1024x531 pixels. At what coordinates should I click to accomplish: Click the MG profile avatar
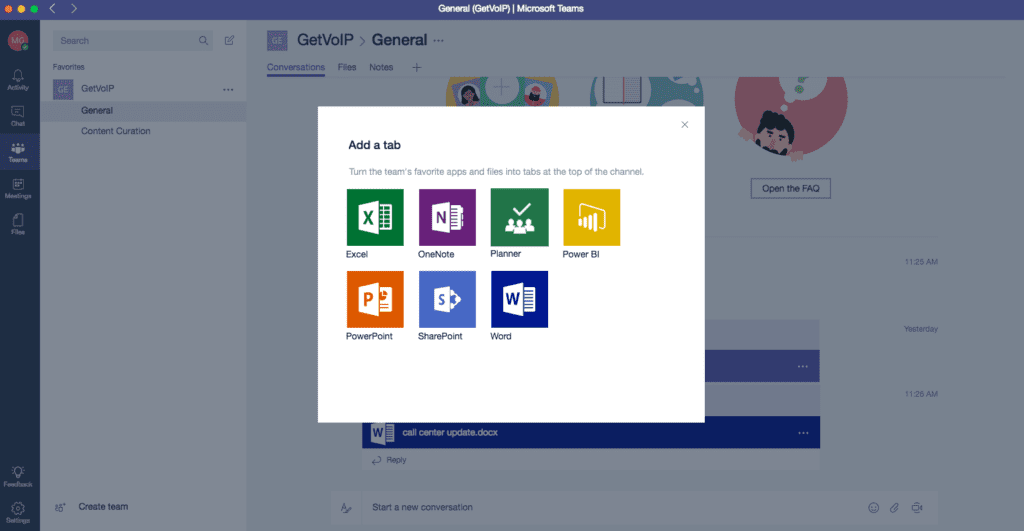(18, 40)
